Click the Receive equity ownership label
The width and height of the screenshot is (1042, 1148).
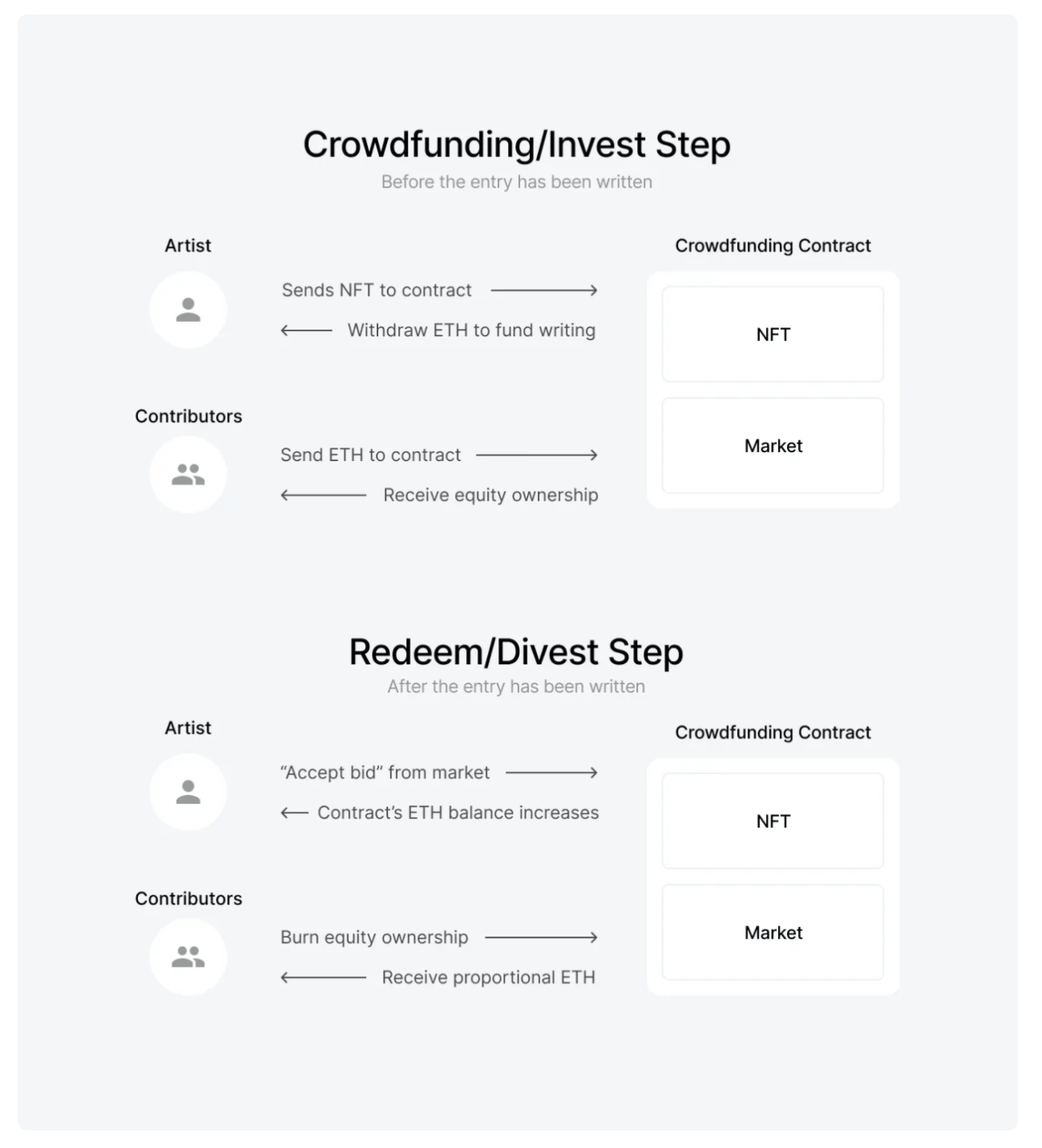(x=490, y=495)
